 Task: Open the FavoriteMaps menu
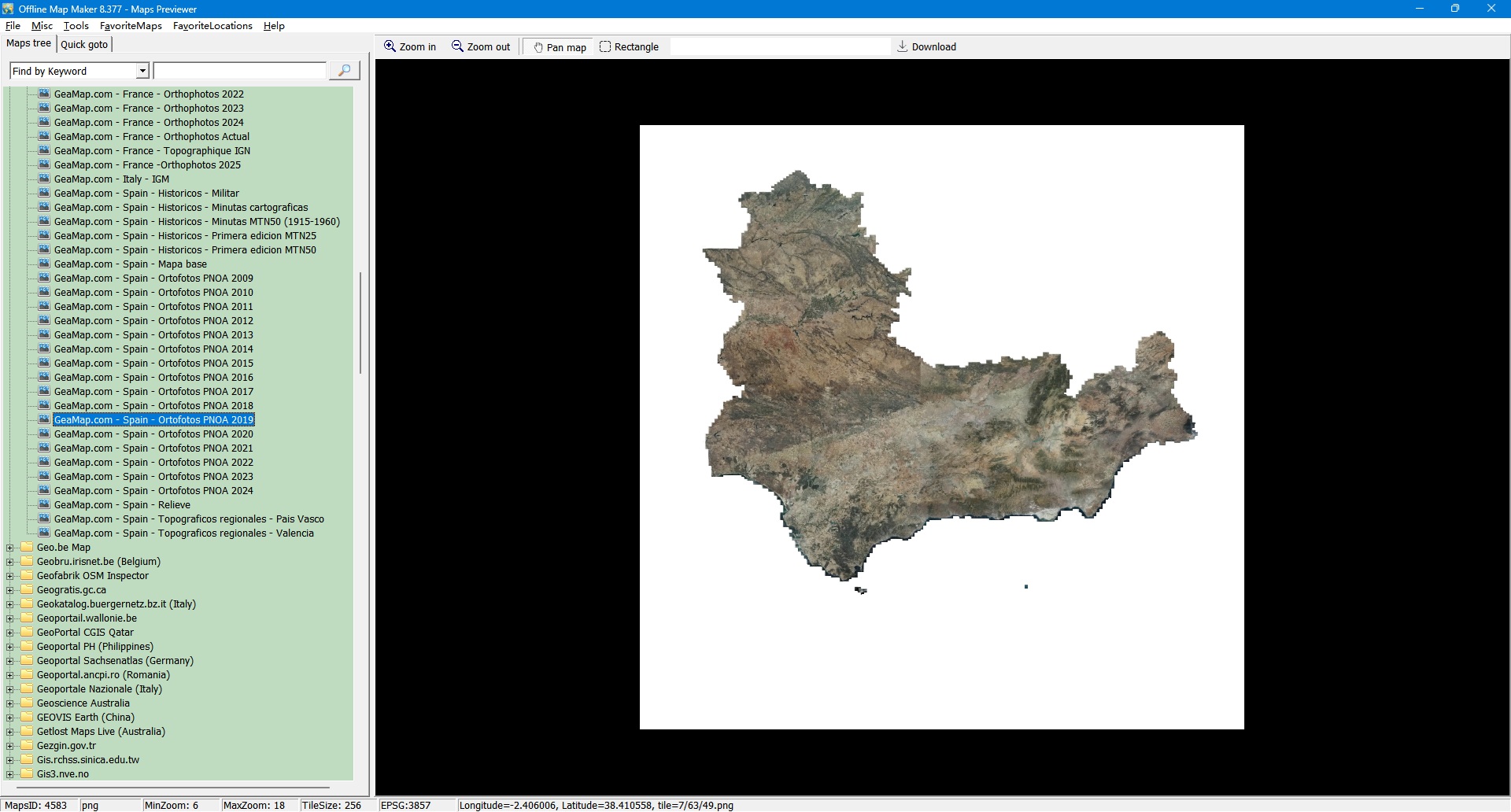pos(131,26)
